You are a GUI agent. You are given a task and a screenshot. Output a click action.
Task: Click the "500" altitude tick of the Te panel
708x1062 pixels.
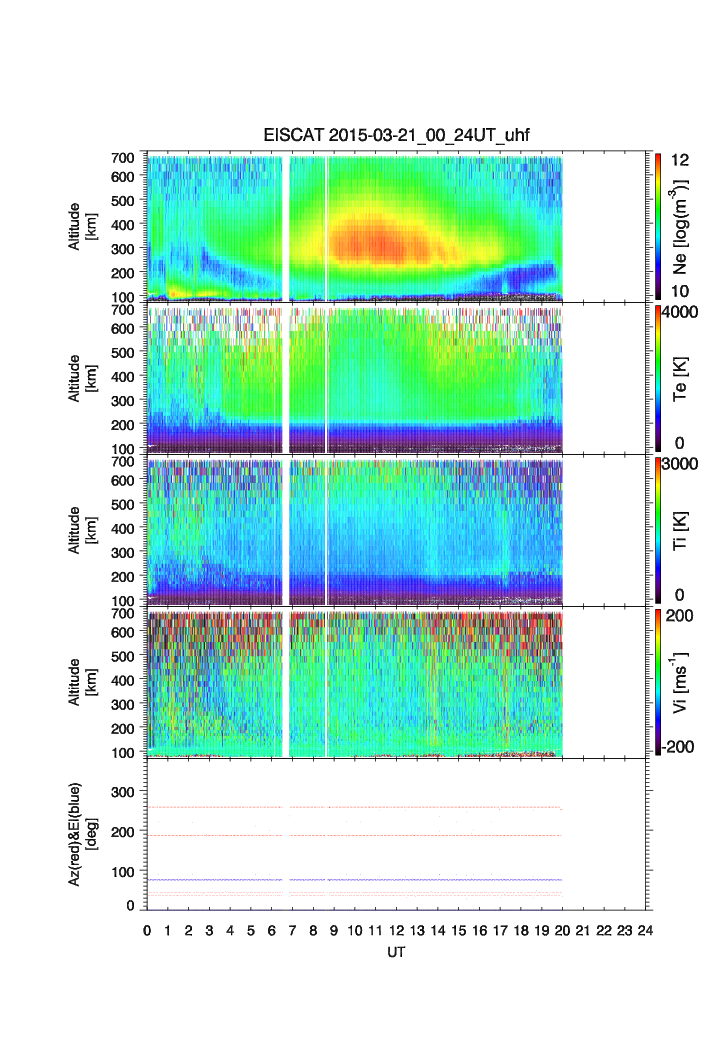pos(123,352)
